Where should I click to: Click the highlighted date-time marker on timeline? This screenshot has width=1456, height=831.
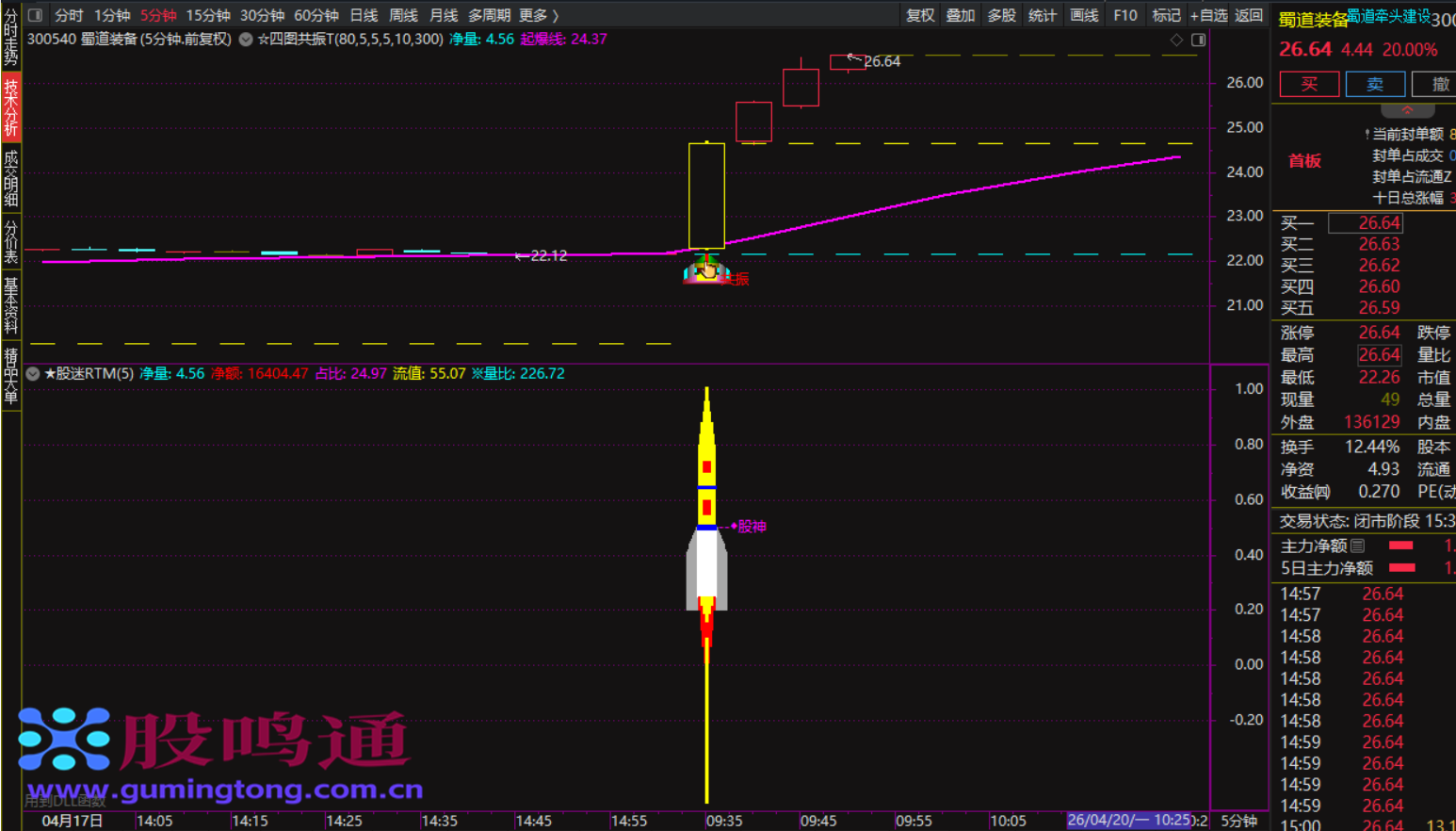point(1128,820)
